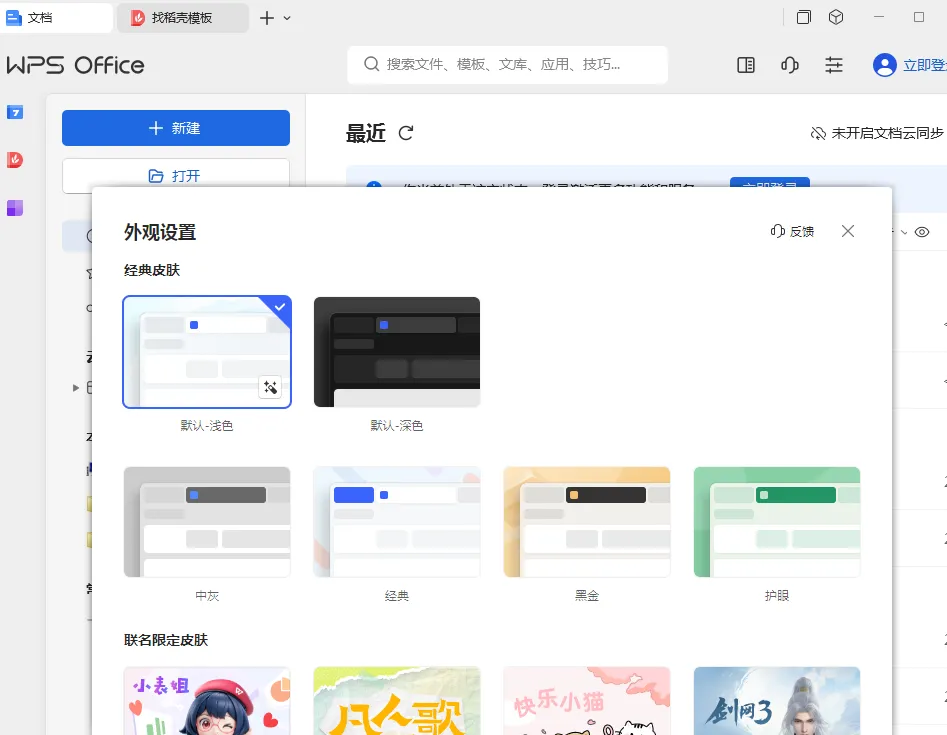Enable the 护眼 eye-protection skin
Viewport: 947px width, 735px height.
776,521
